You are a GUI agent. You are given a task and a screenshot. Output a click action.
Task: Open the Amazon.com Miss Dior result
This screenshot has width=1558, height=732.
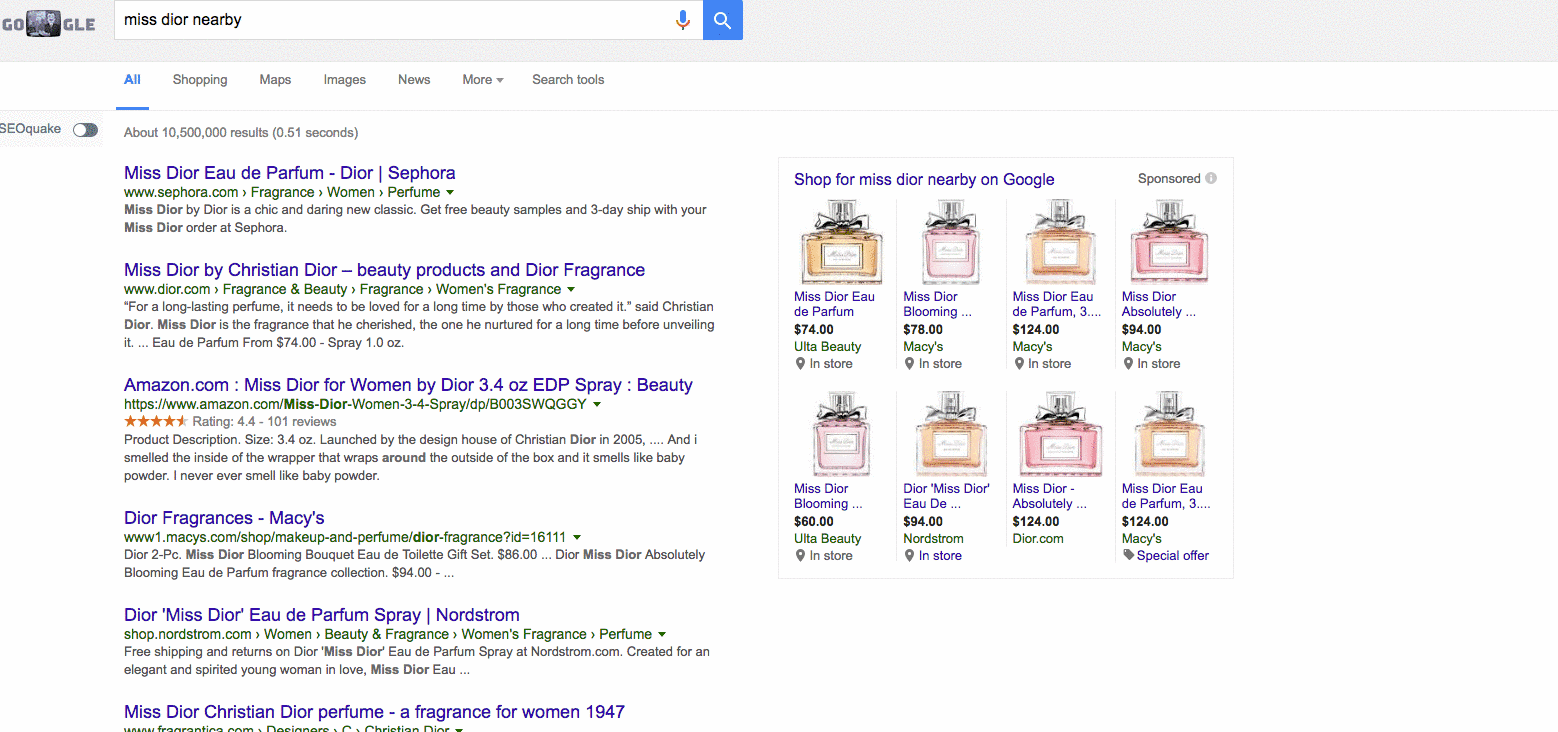408,385
